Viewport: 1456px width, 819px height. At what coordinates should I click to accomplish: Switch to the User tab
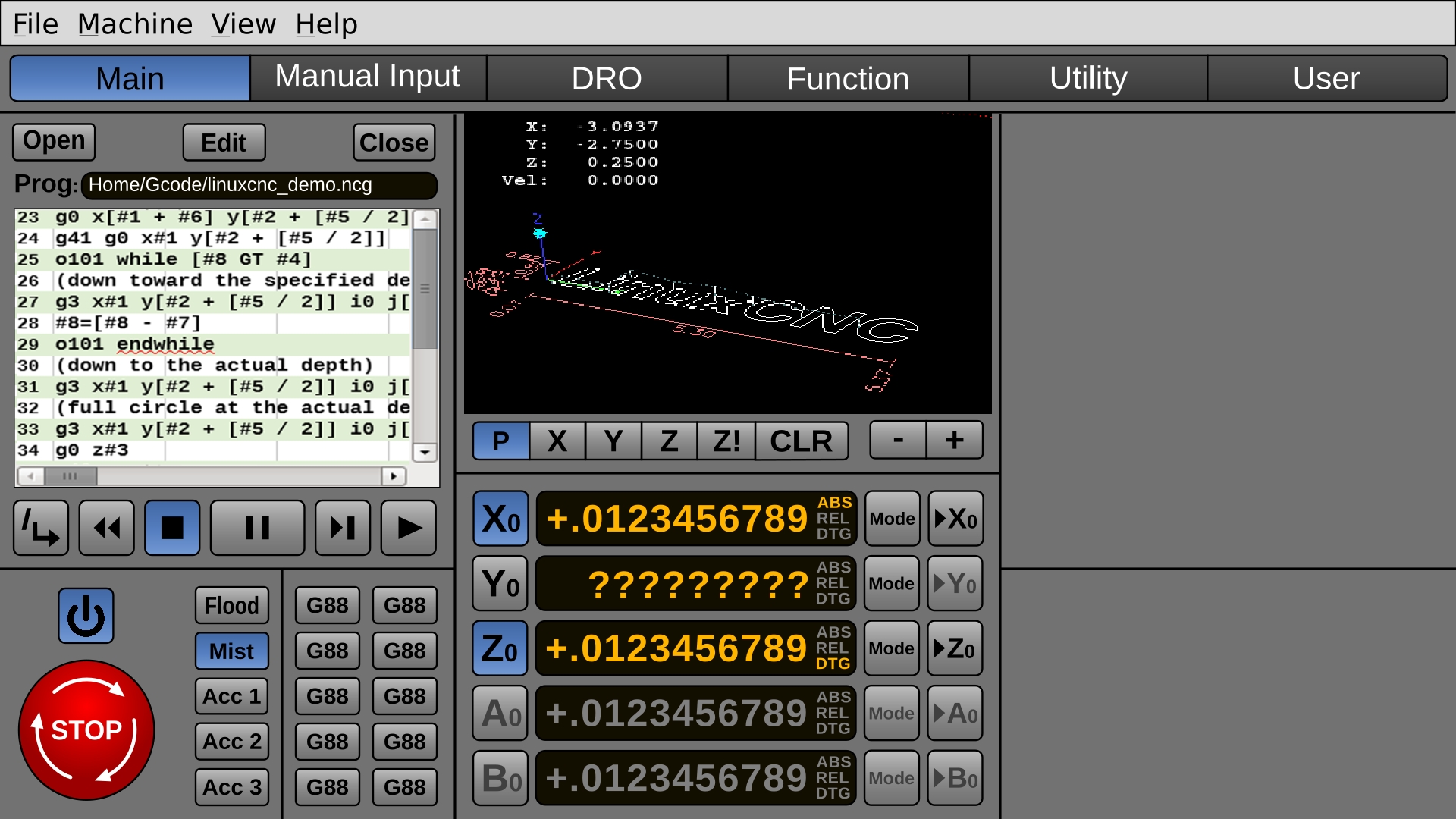click(1326, 77)
